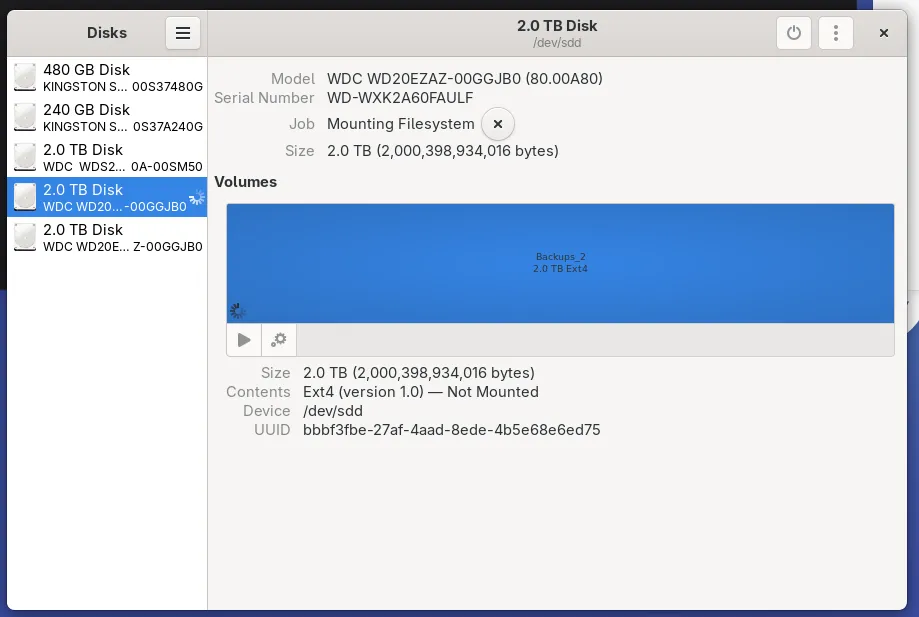The width and height of the screenshot is (919, 617).
Task: Open the drive options three-dot menu
Action: coord(836,33)
